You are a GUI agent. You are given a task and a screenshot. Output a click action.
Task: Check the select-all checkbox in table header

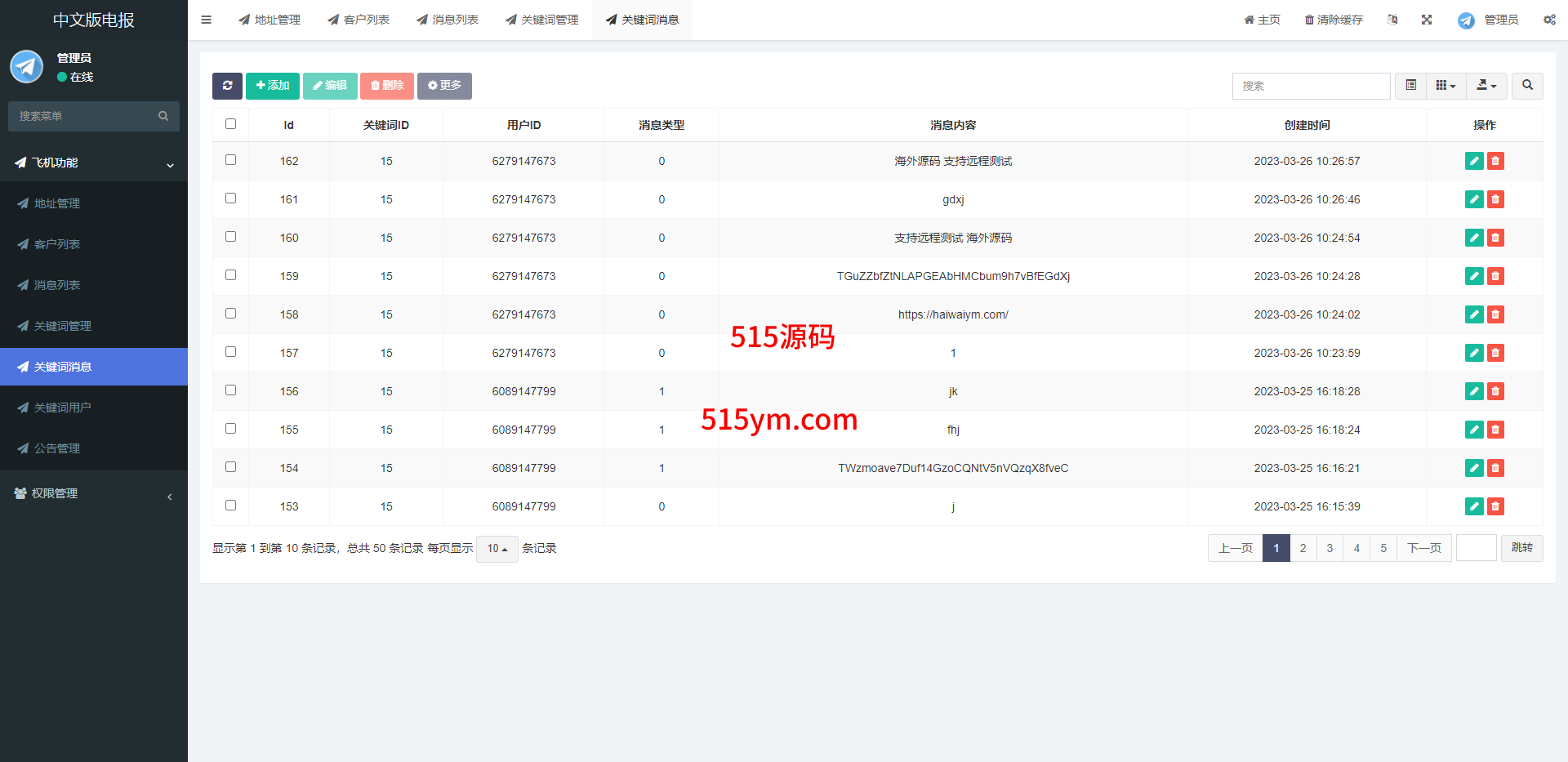(x=231, y=124)
